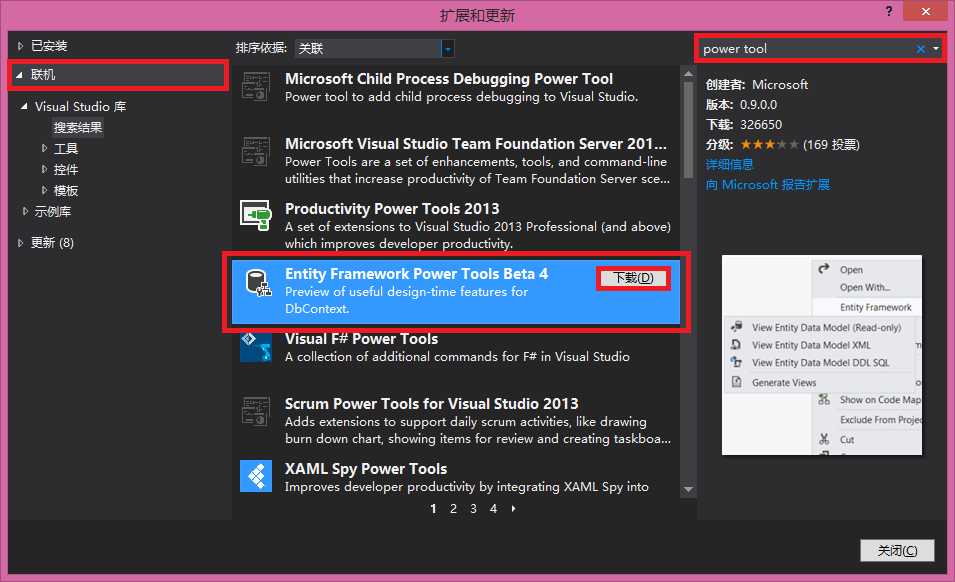
Task: Open the search options dropdown arrow
Action: (936, 49)
